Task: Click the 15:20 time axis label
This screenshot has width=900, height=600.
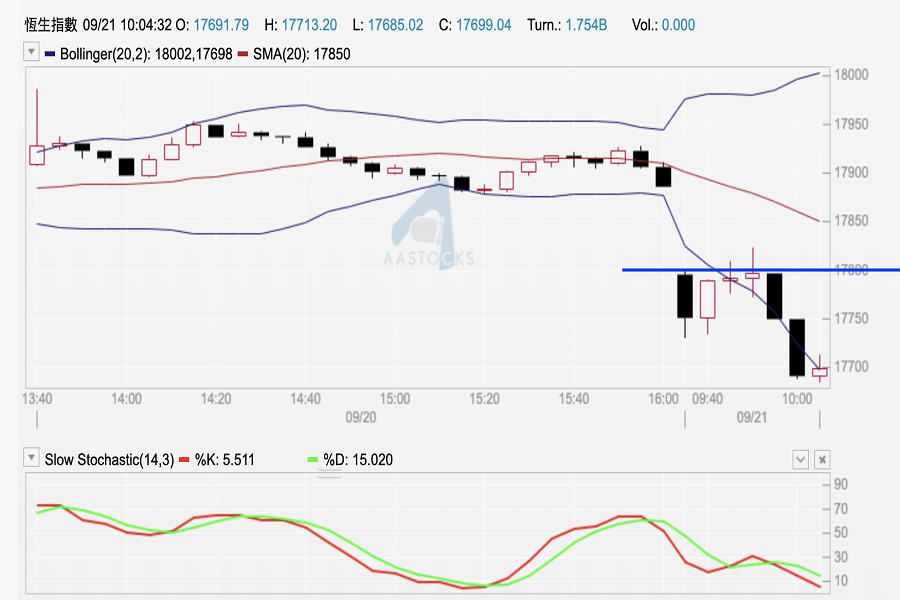Action: pyautogui.click(x=484, y=398)
